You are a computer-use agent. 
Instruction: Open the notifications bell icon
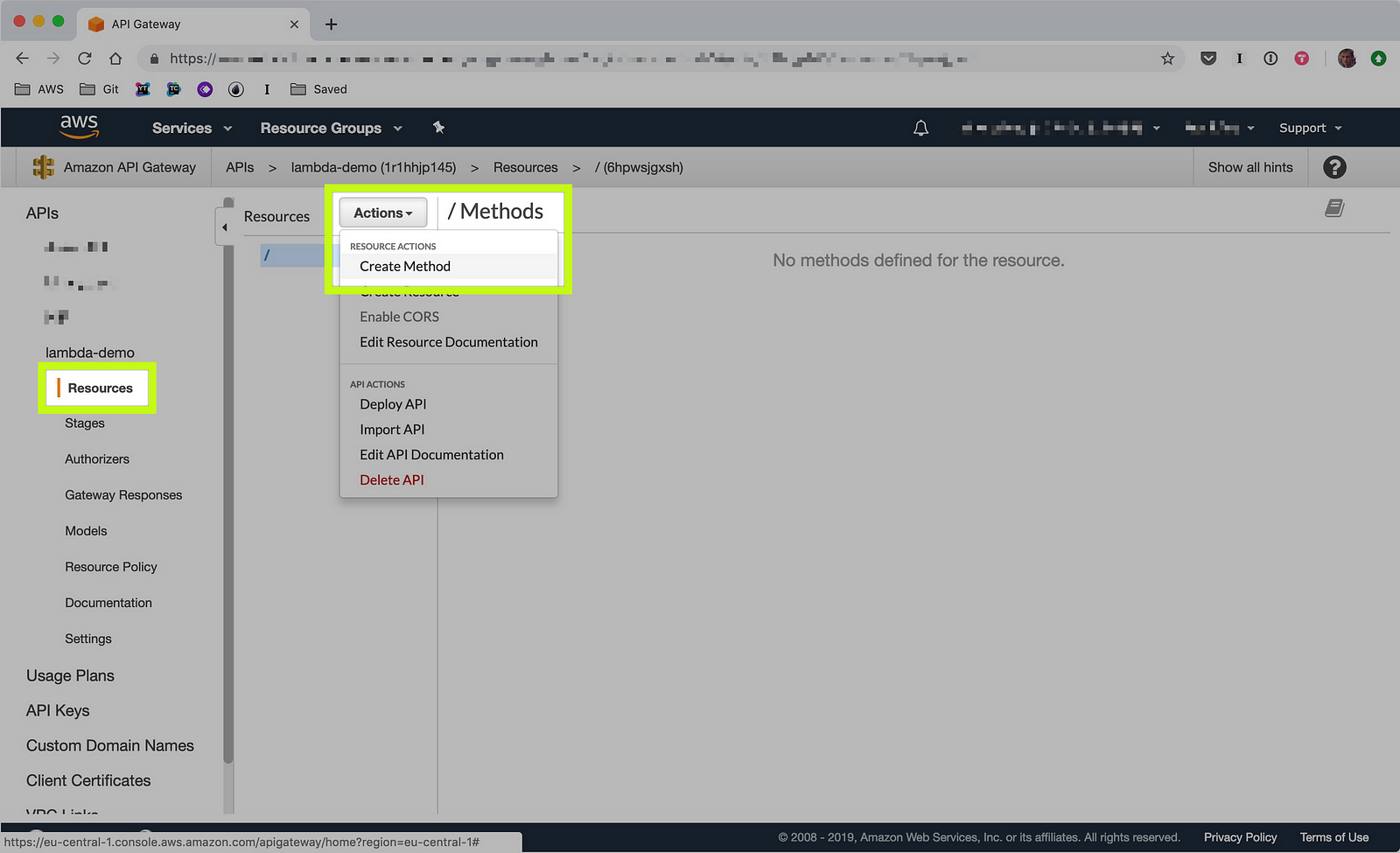[920, 128]
